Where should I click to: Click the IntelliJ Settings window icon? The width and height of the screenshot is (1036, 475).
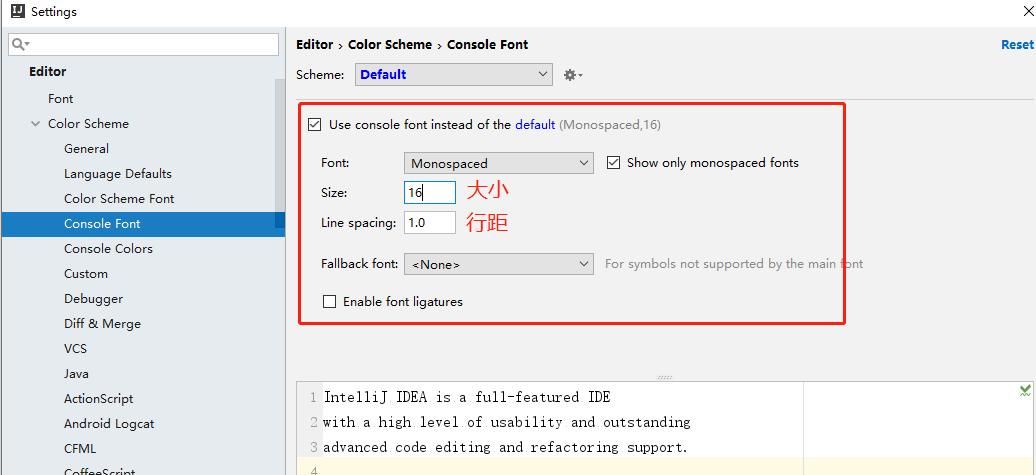coord(18,11)
